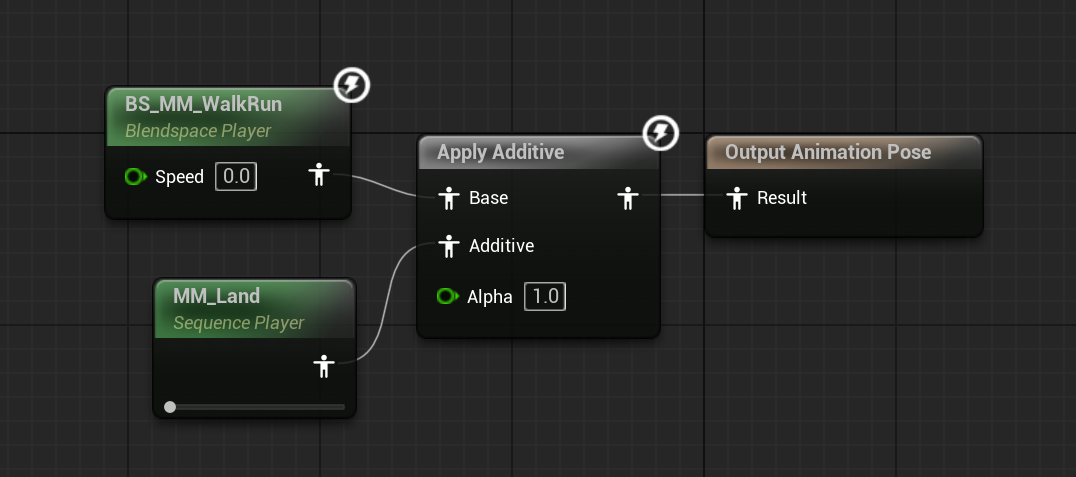Click the green Speed float pin

click(x=135, y=177)
